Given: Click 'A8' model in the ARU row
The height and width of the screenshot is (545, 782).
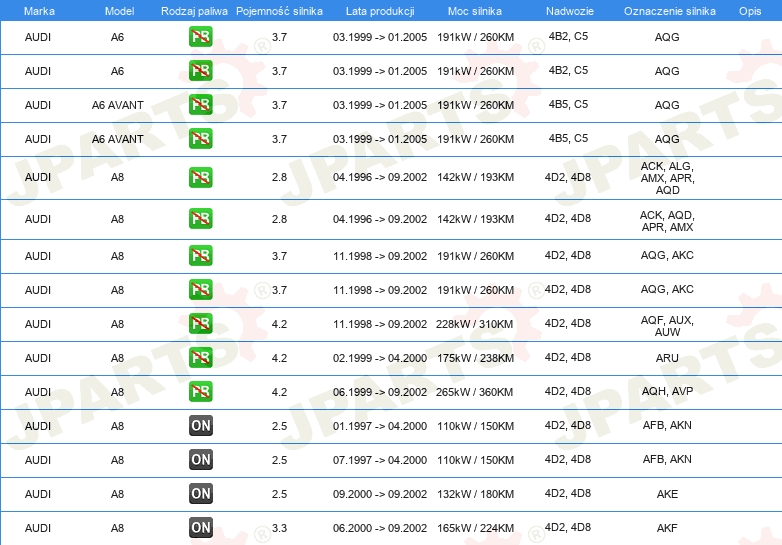Looking at the screenshot, I should [x=117, y=358].
